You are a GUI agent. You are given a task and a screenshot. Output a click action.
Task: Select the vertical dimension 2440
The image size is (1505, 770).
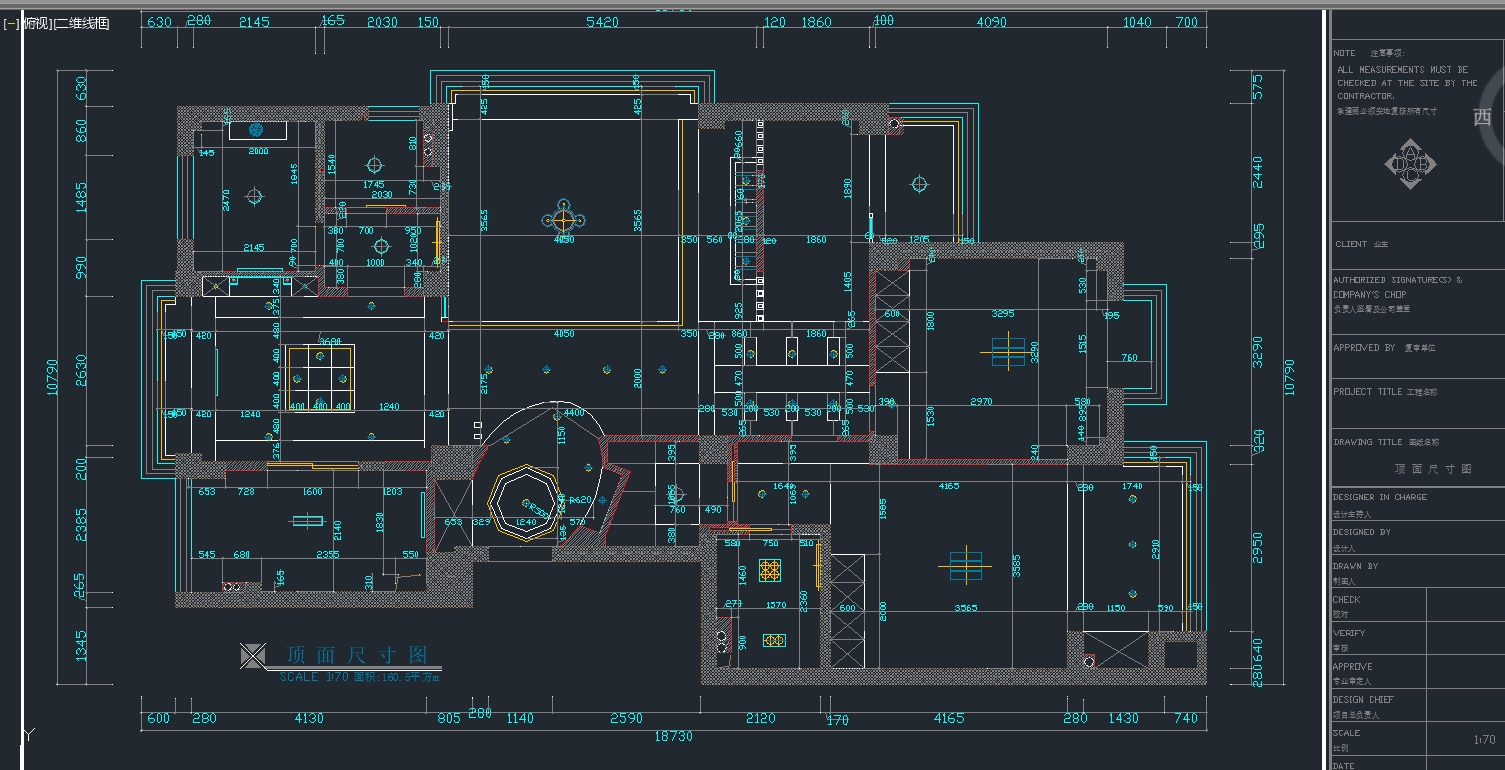[1258, 172]
